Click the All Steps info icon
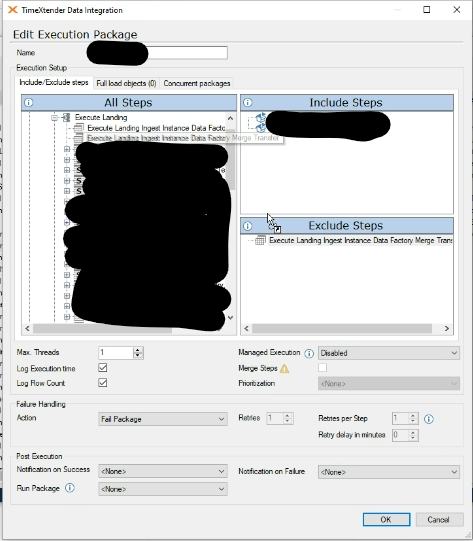The height and width of the screenshot is (541, 473). [x=29, y=102]
